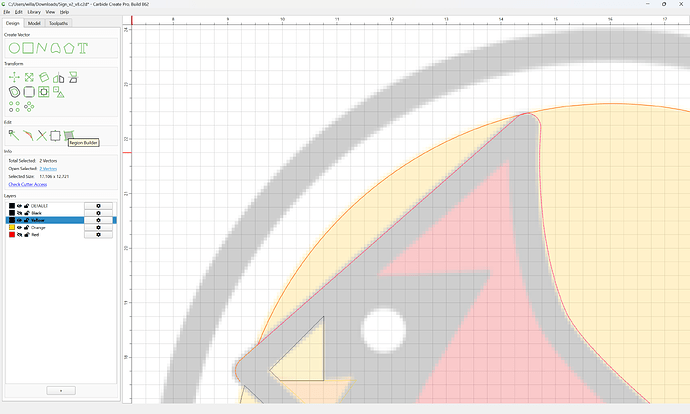Select the Polygon vector tool
This screenshot has width=690, height=414.
pos(69,48)
